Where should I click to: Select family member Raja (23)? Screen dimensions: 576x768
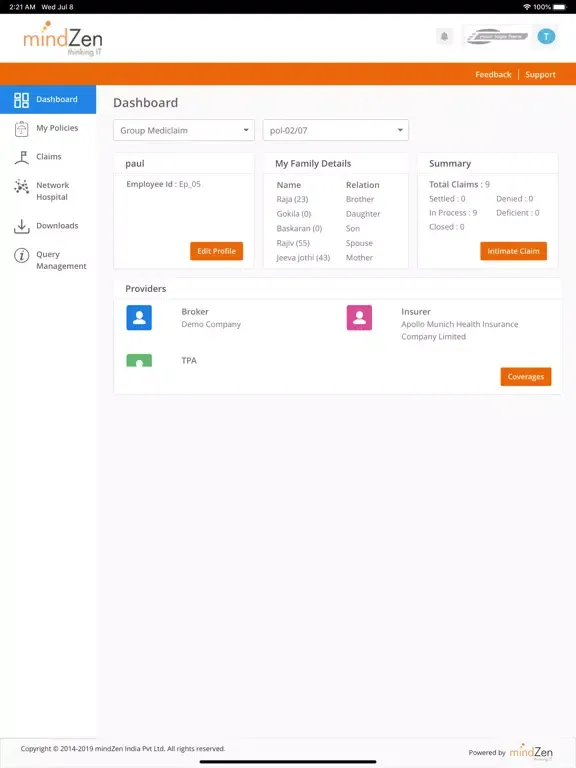[x=292, y=199]
